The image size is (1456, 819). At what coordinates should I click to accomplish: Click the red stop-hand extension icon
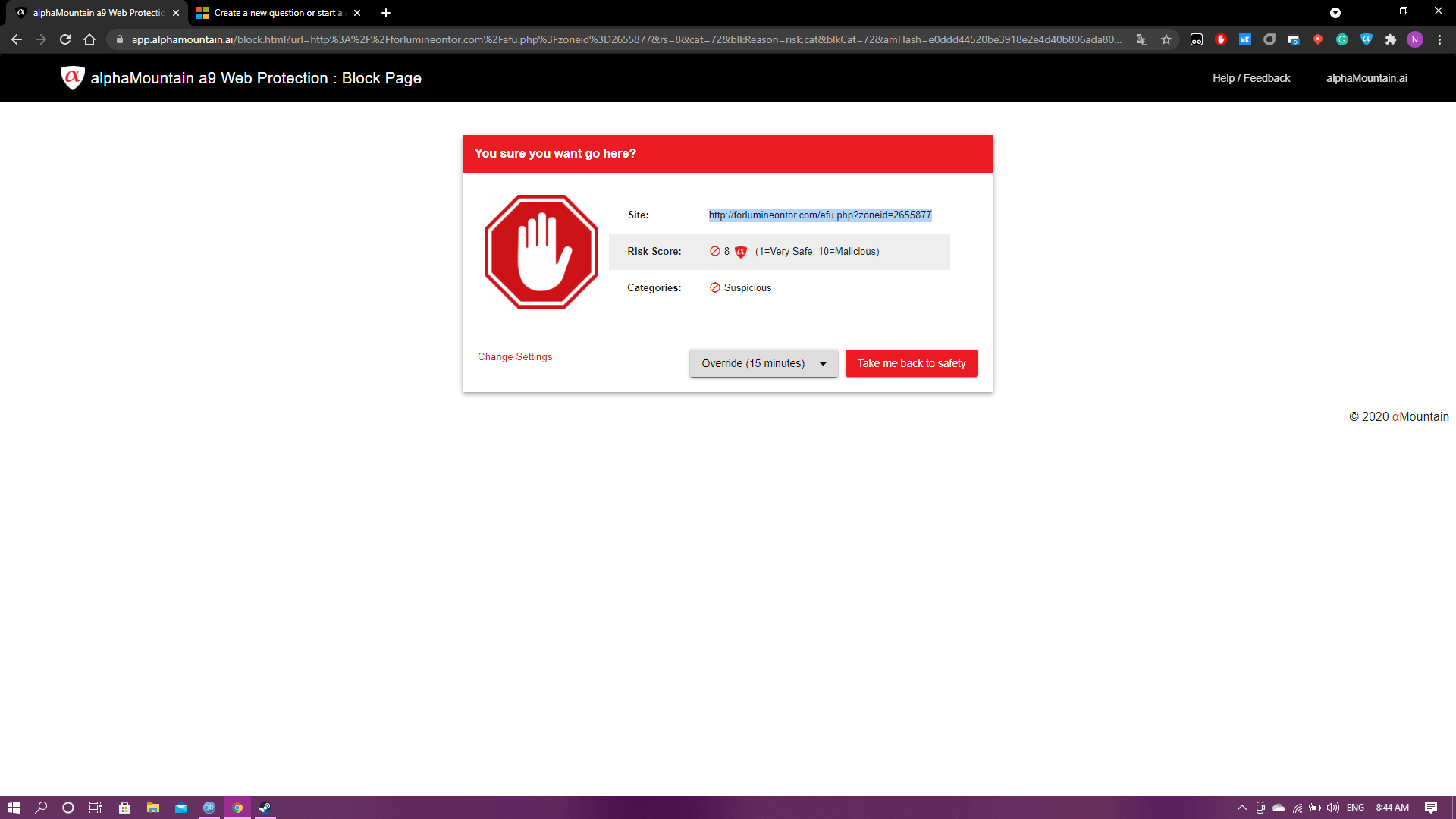(x=1221, y=39)
